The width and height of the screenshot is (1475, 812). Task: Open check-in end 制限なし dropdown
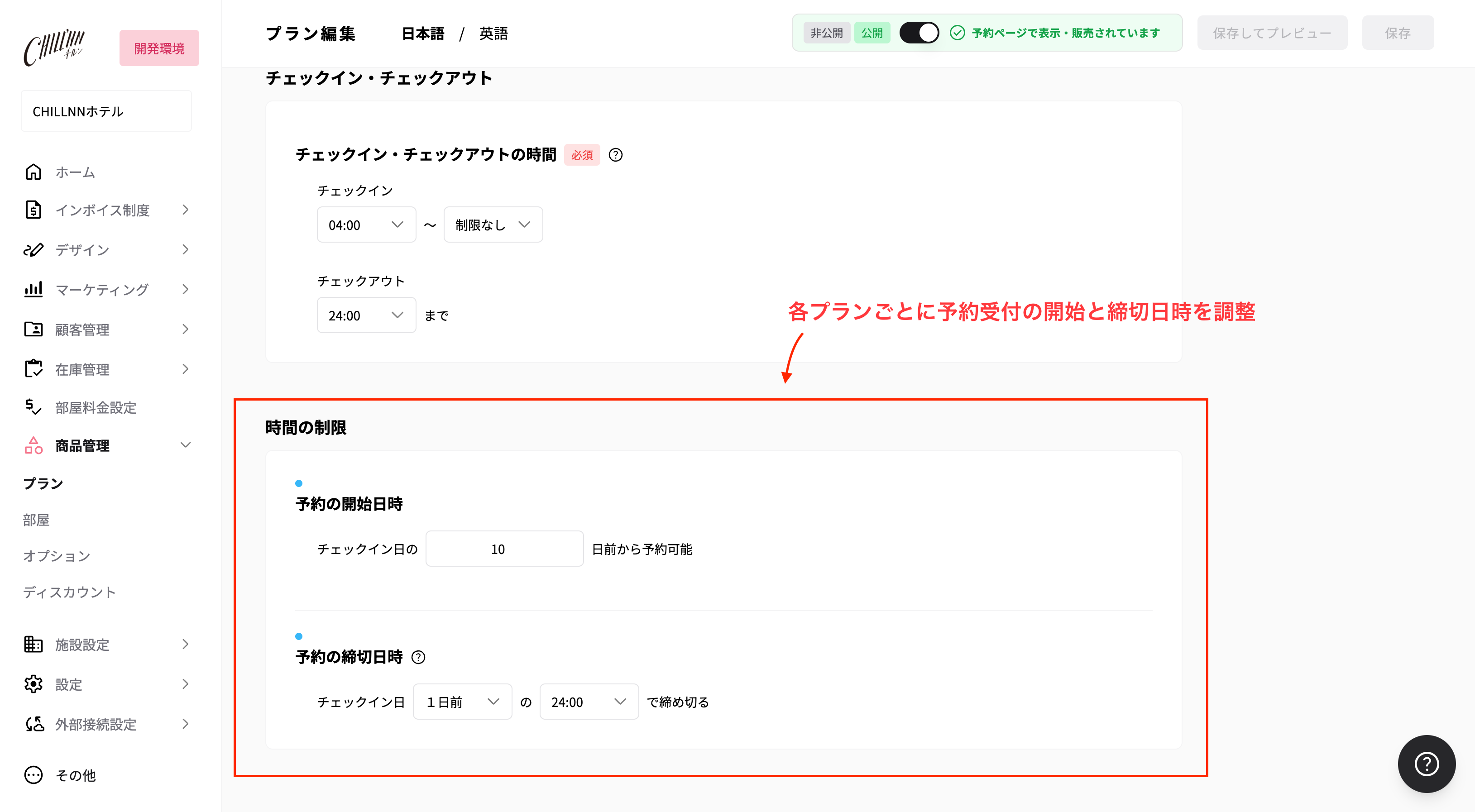(493, 224)
